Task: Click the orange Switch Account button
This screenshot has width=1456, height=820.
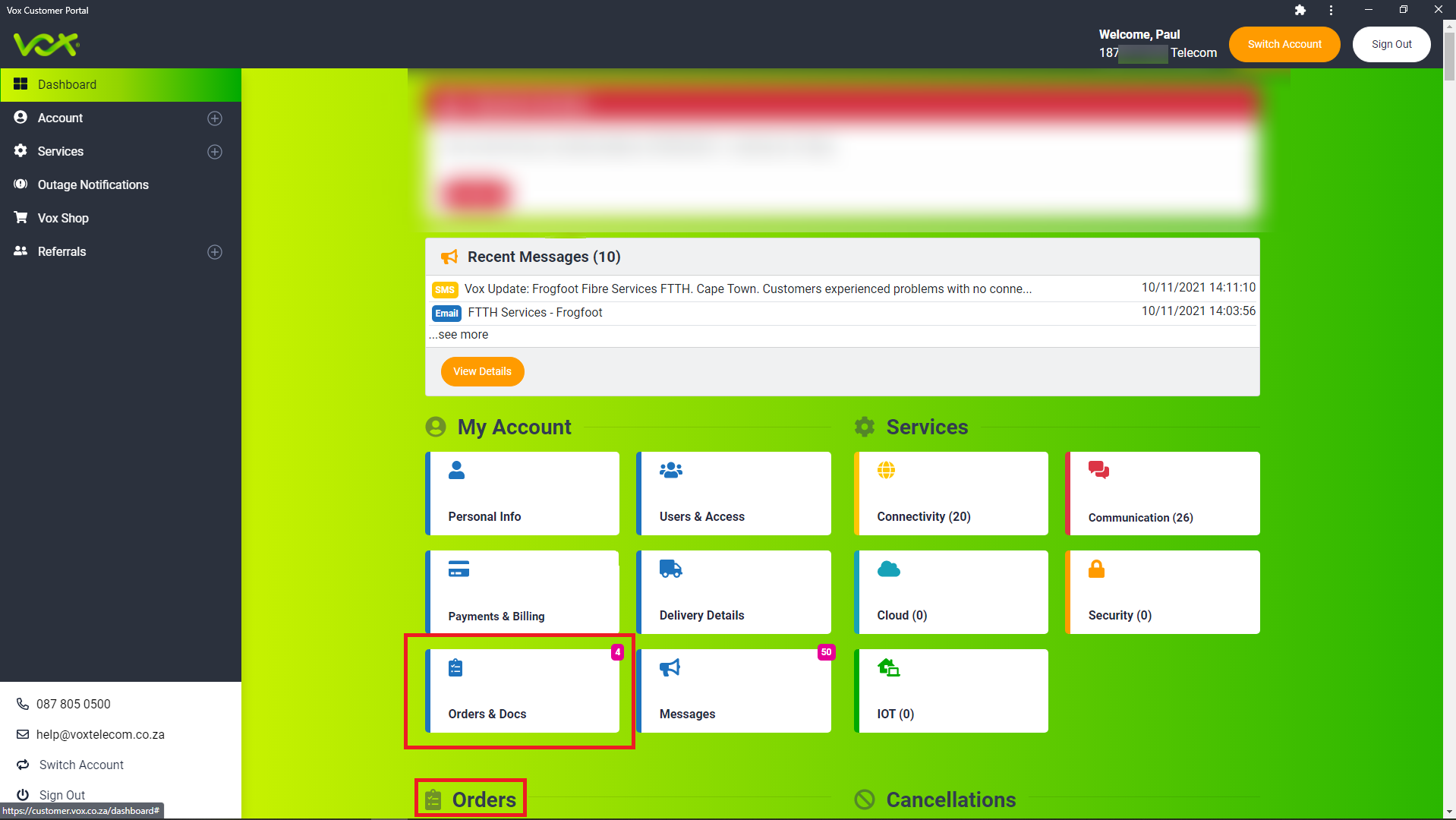Action: [1284, 44]
